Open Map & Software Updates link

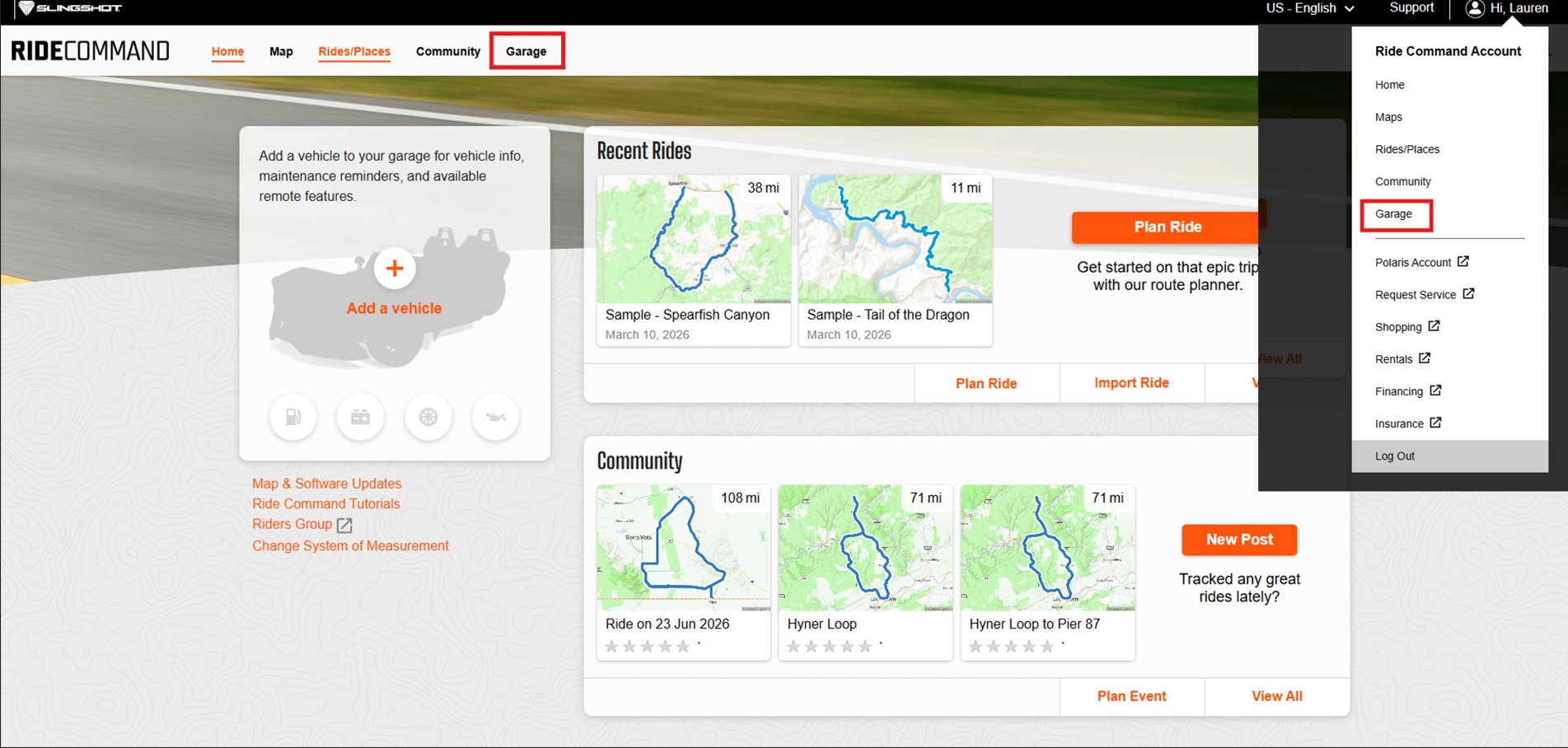[x=326, y=484]
